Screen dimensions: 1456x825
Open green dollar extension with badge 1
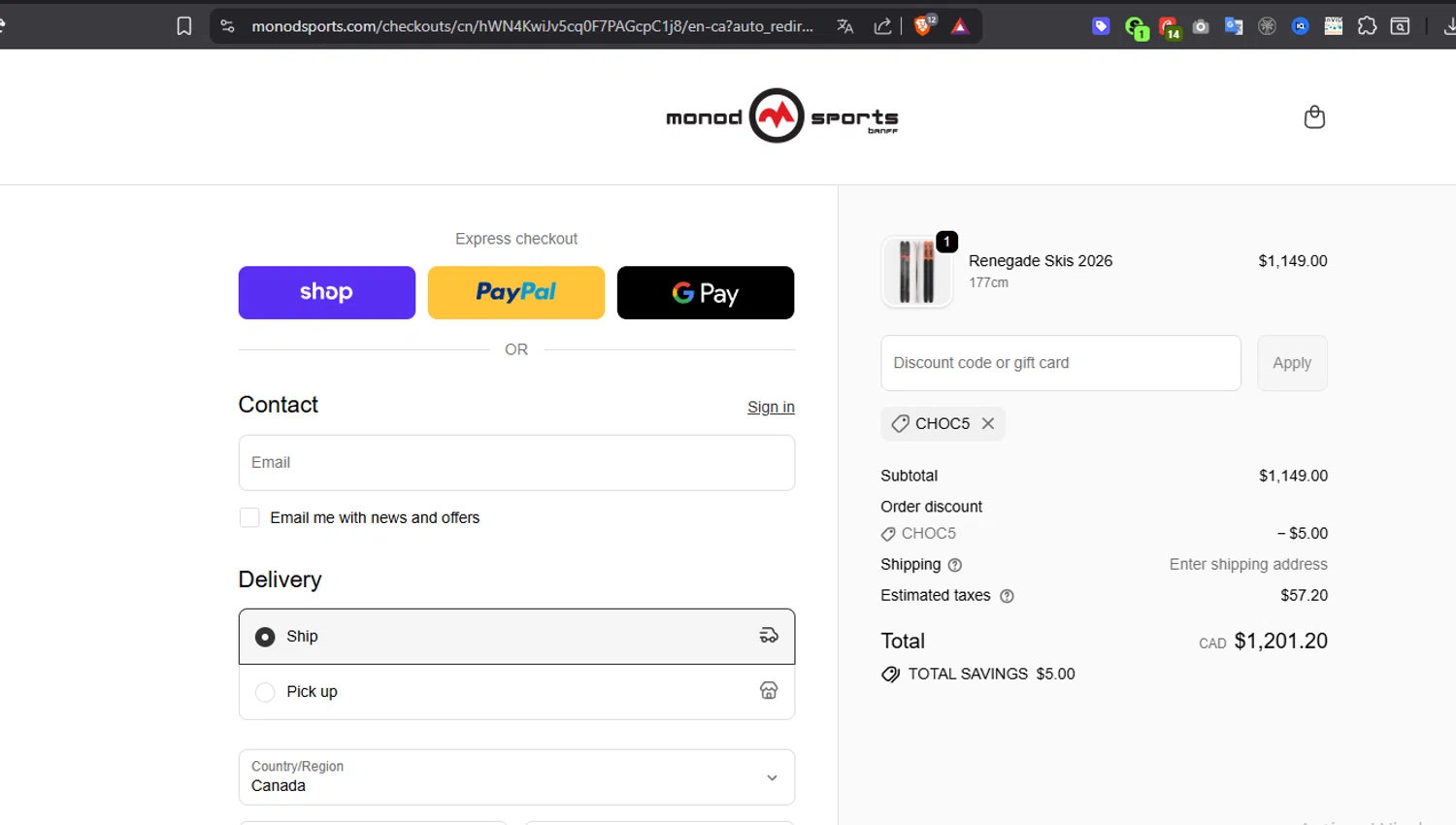pyautogui.click(x=1136, y=28)
